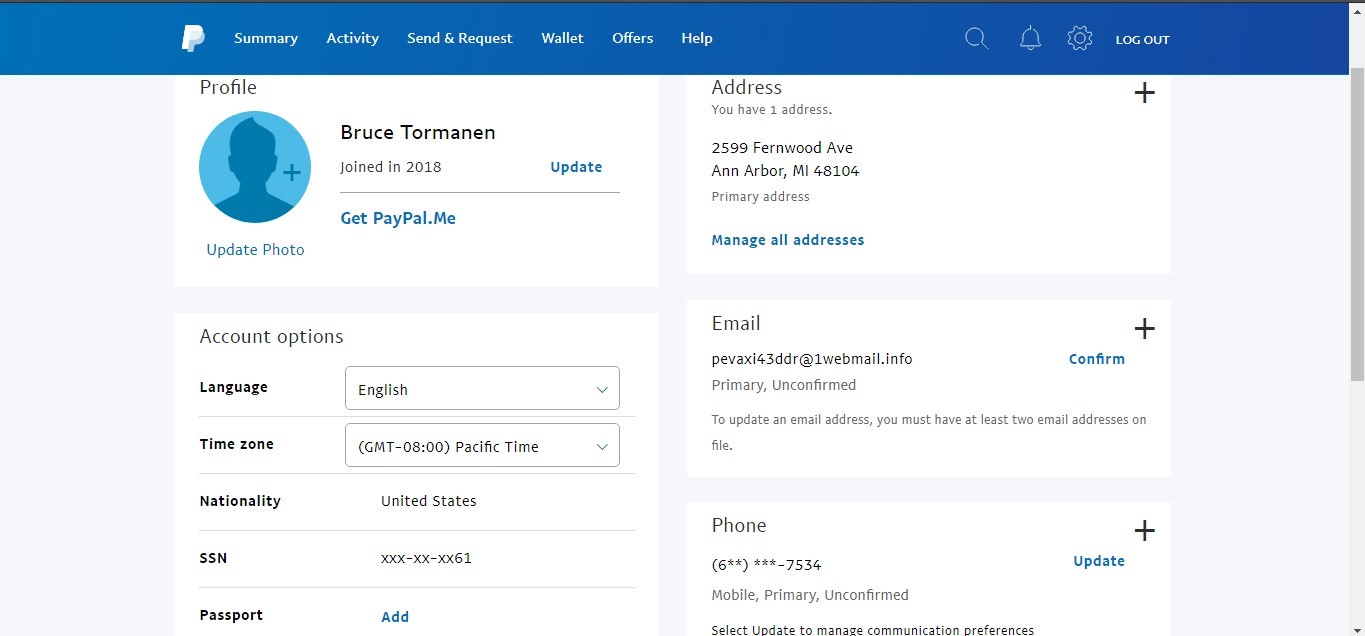This screenshot has height=636, width=1365.
Task: Open the Send & Request menu
Action: [x=459, y=39]
